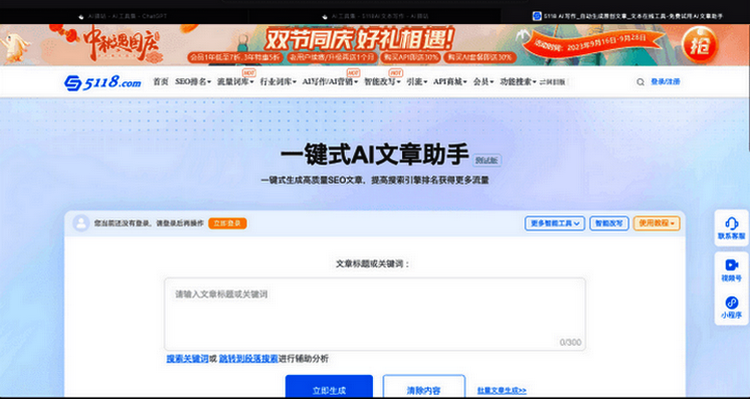The image size is (750, 399).
Task: Click the 跳转到段落搜索 link
Action: click(248, 358)
